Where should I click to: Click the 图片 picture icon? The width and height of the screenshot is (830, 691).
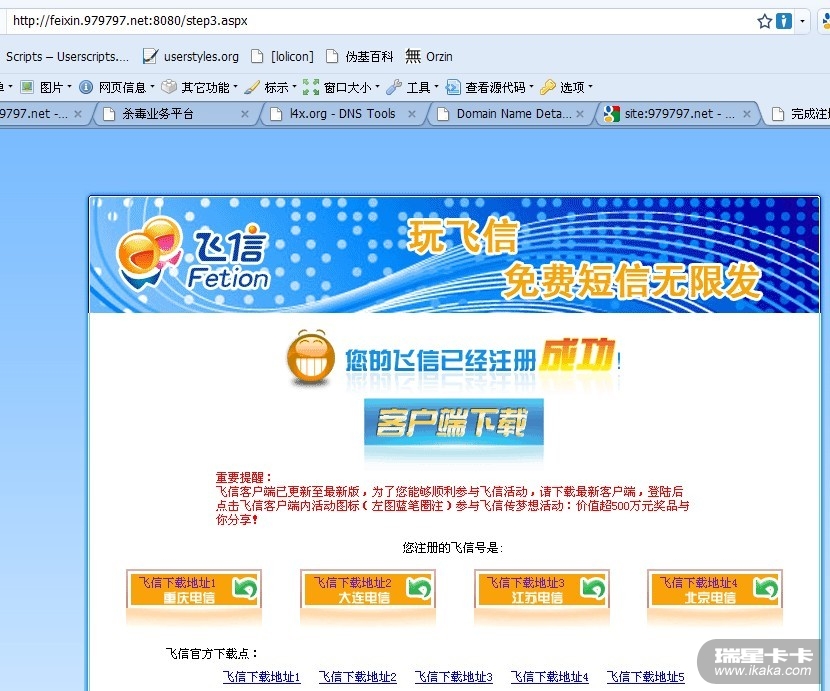[27, 87]
